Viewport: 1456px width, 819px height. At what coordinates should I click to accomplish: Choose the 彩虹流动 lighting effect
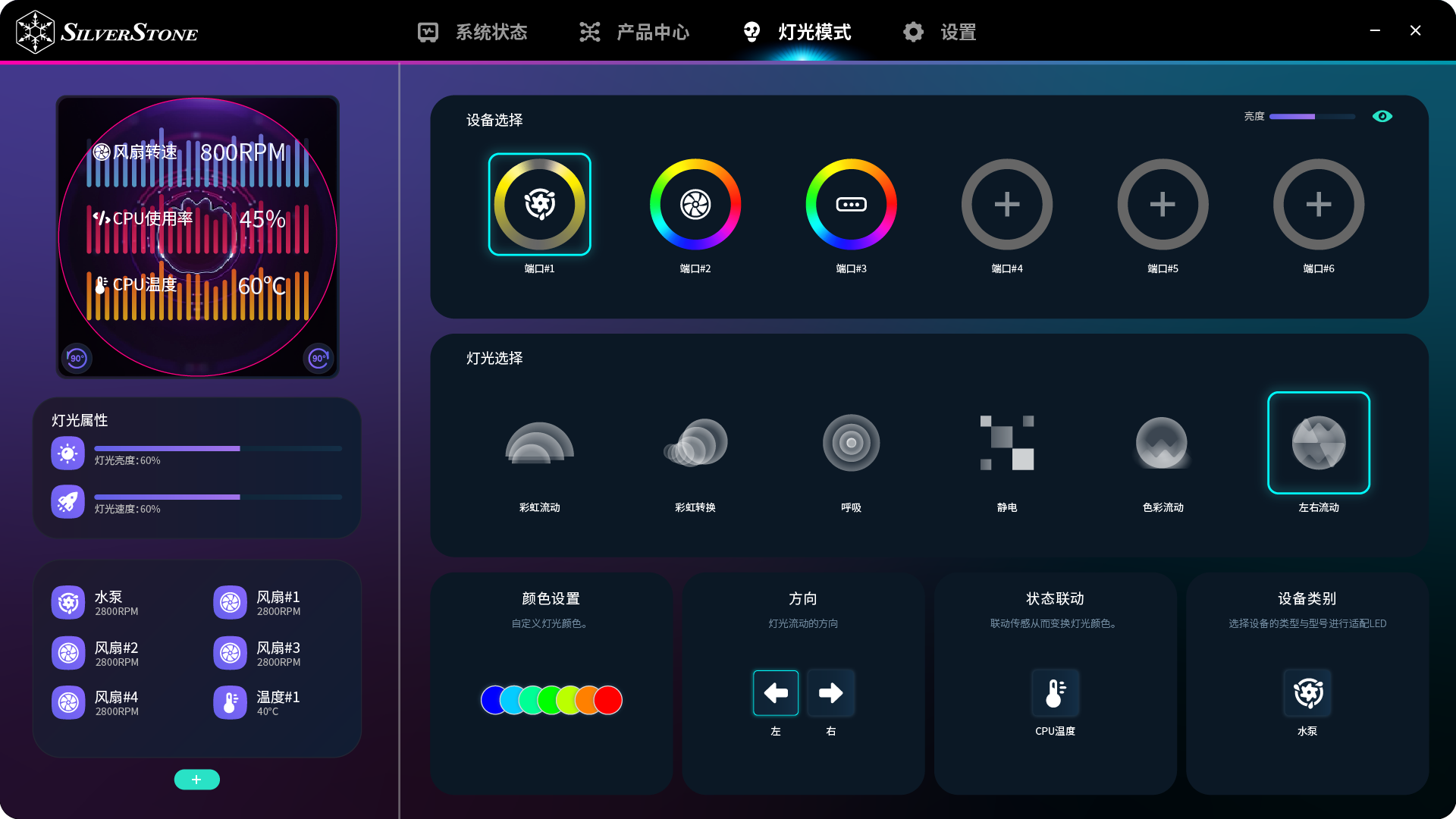tap(539, 444)
